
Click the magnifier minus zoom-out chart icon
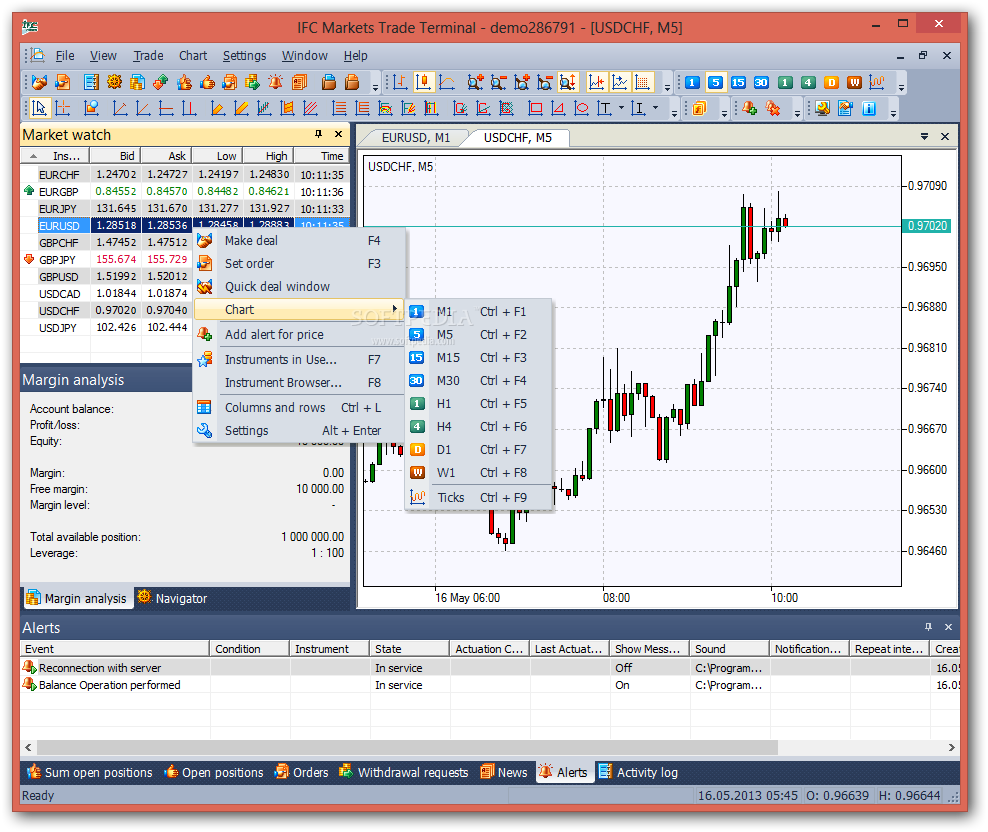point(498,83)
